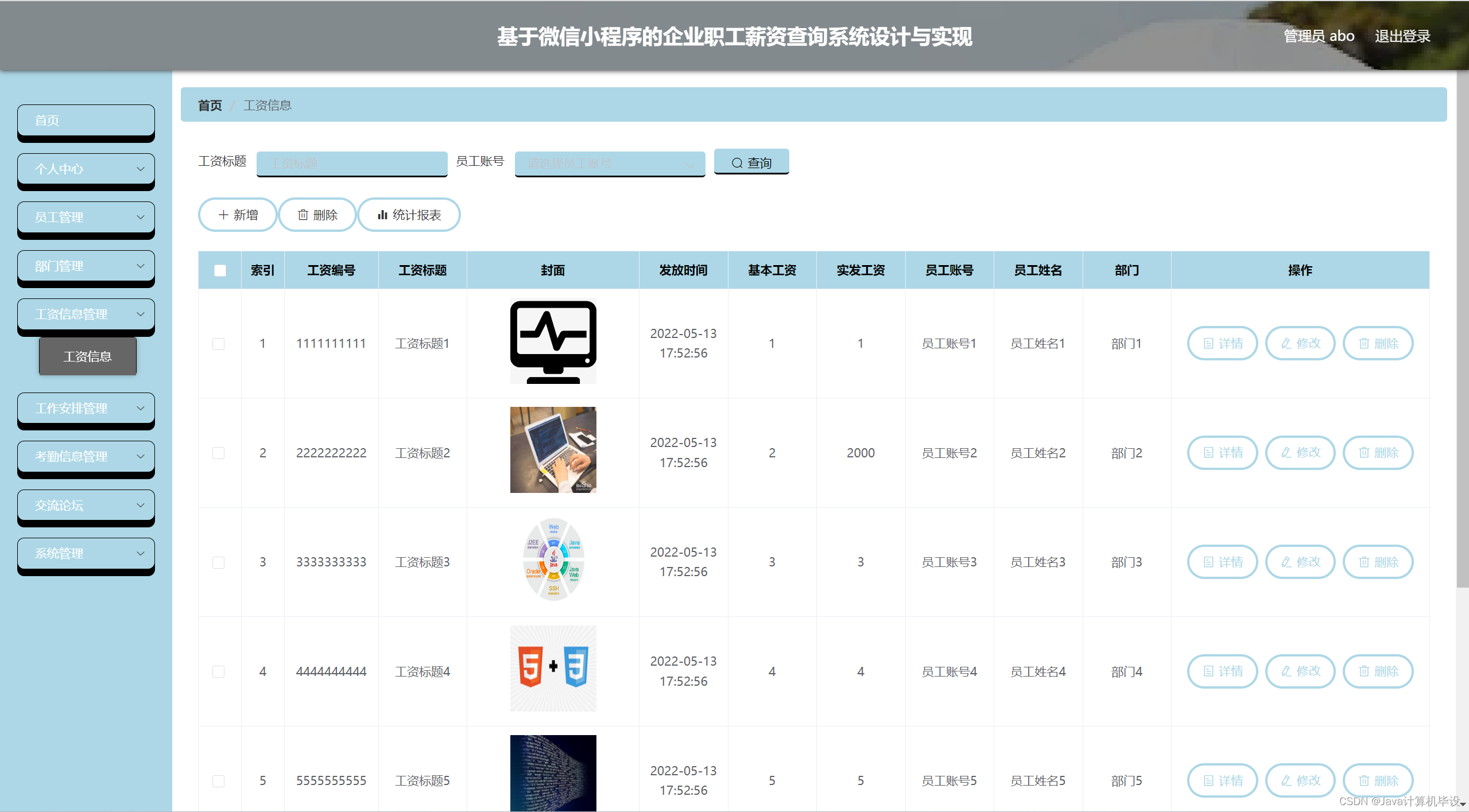1469x812 pixels.
Task: Click the 查询 search button
Action: (751, 162)
